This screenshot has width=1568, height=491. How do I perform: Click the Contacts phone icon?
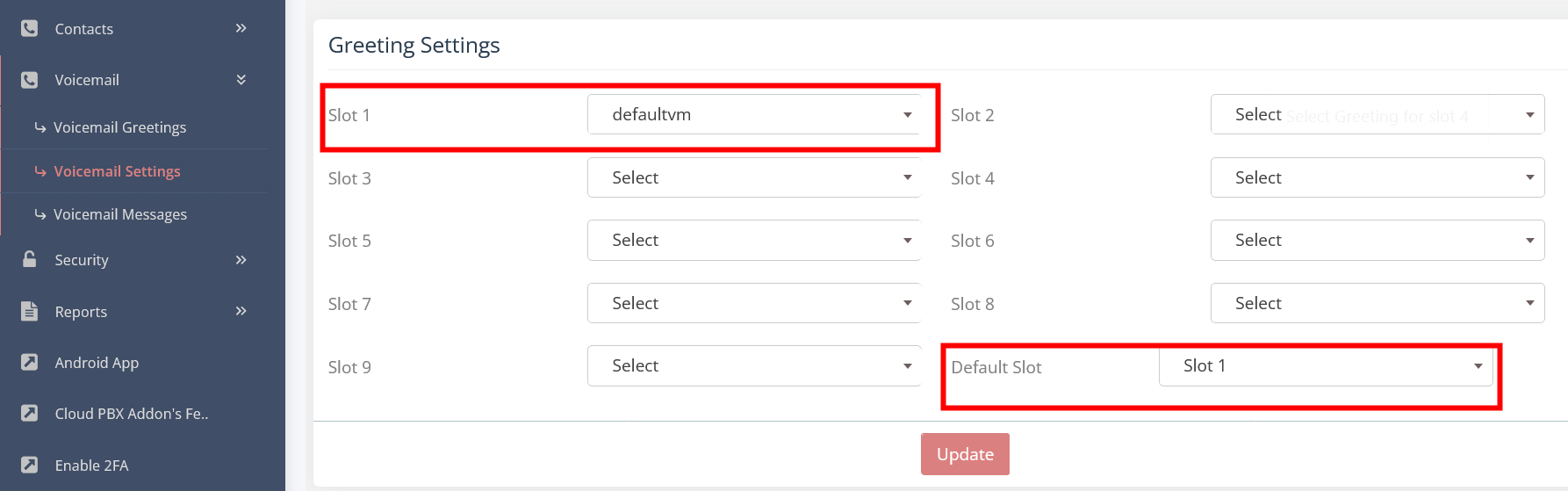point(30,28)
